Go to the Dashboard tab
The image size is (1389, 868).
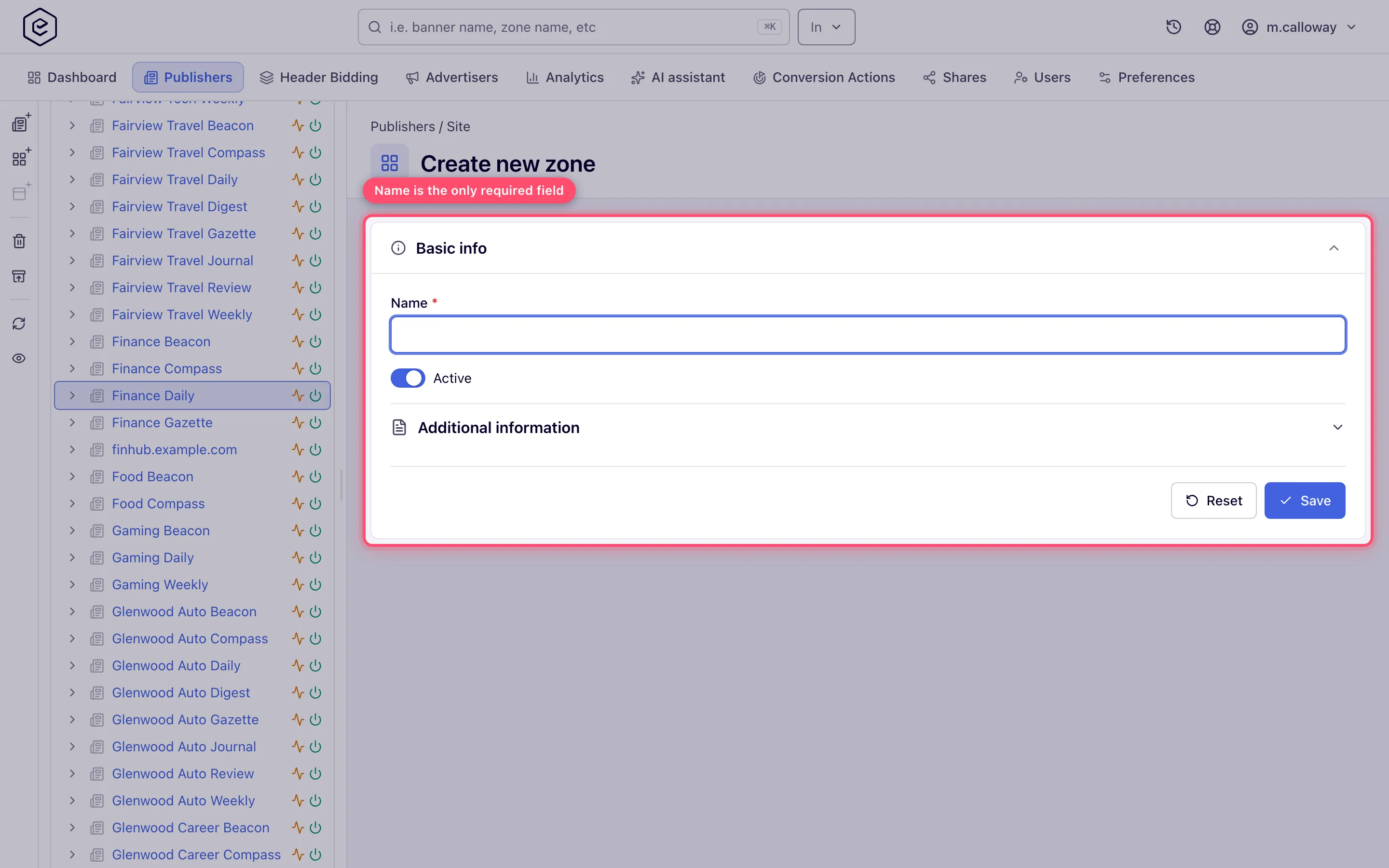(x=72, y=78)
